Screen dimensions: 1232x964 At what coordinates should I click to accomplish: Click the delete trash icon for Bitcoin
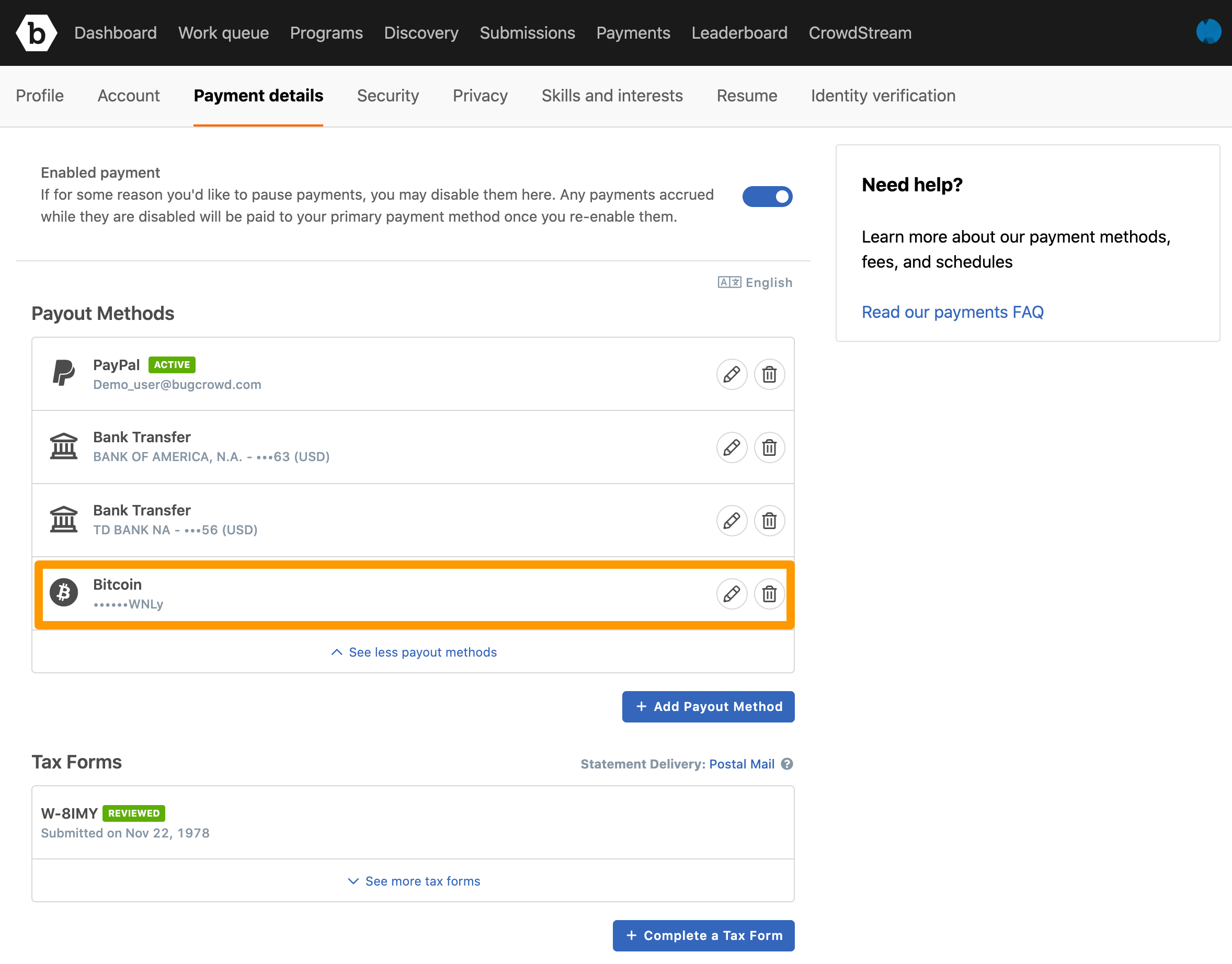[x=768, y=594]
